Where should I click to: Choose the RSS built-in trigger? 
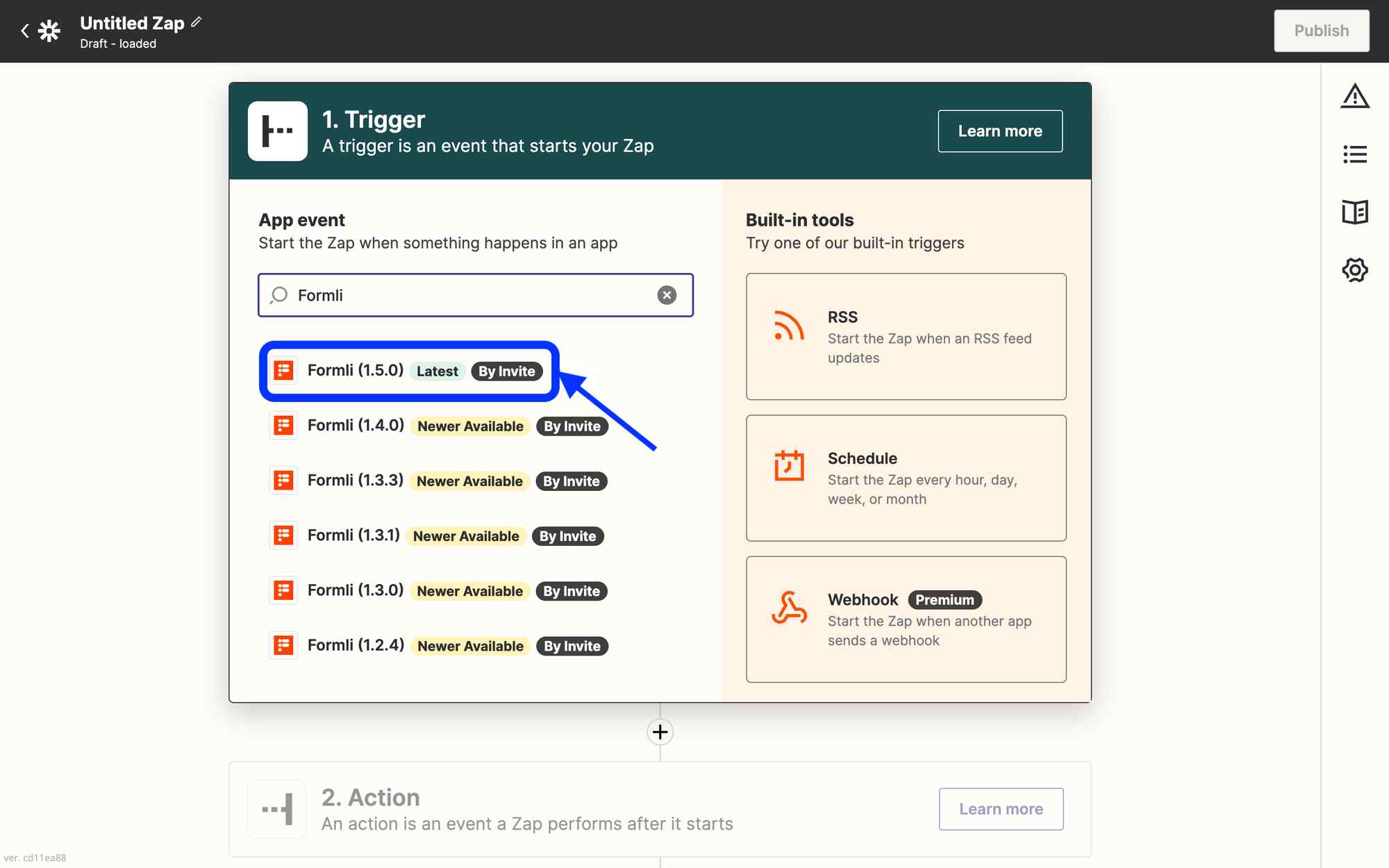(x=906, y=337)
